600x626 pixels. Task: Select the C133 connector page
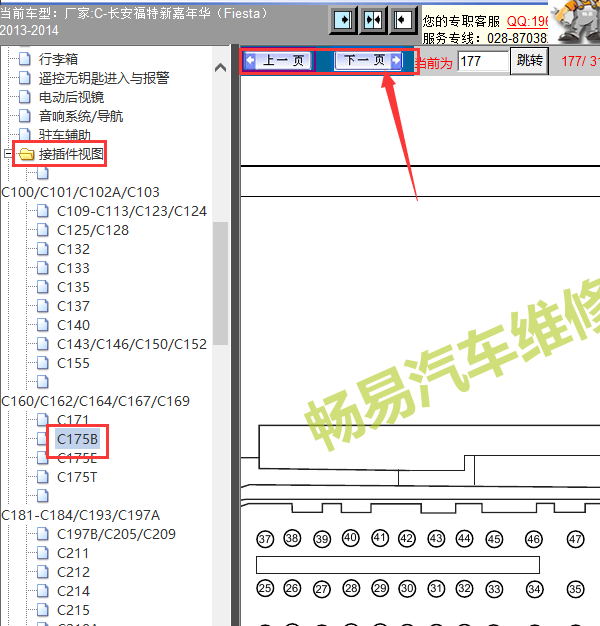coord(73,268)
